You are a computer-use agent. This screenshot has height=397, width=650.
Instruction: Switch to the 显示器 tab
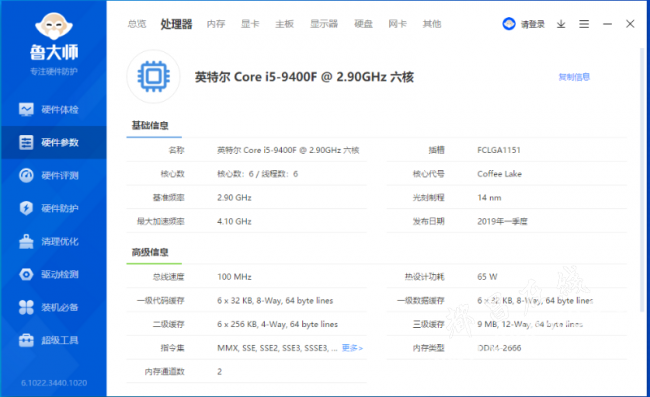click(x=324, y=24)
